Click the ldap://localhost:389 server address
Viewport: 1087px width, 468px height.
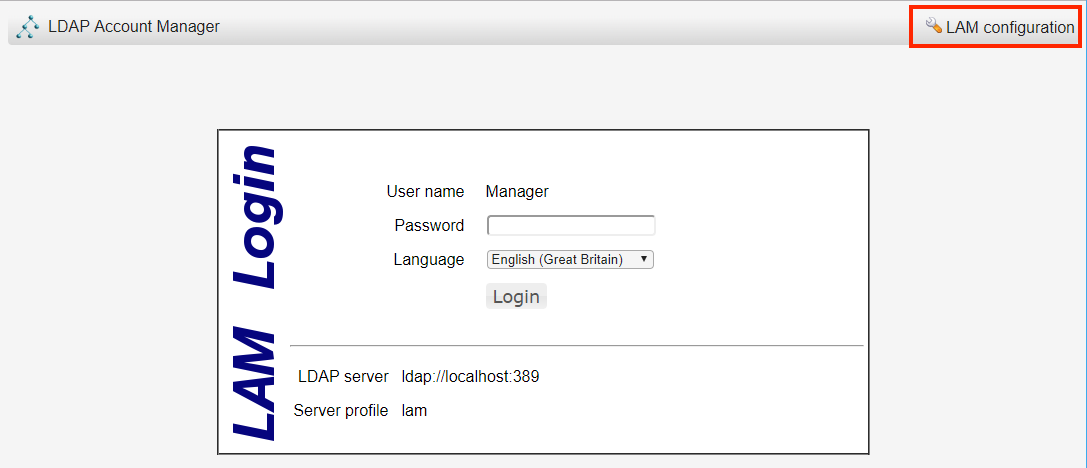coord(470,377)
